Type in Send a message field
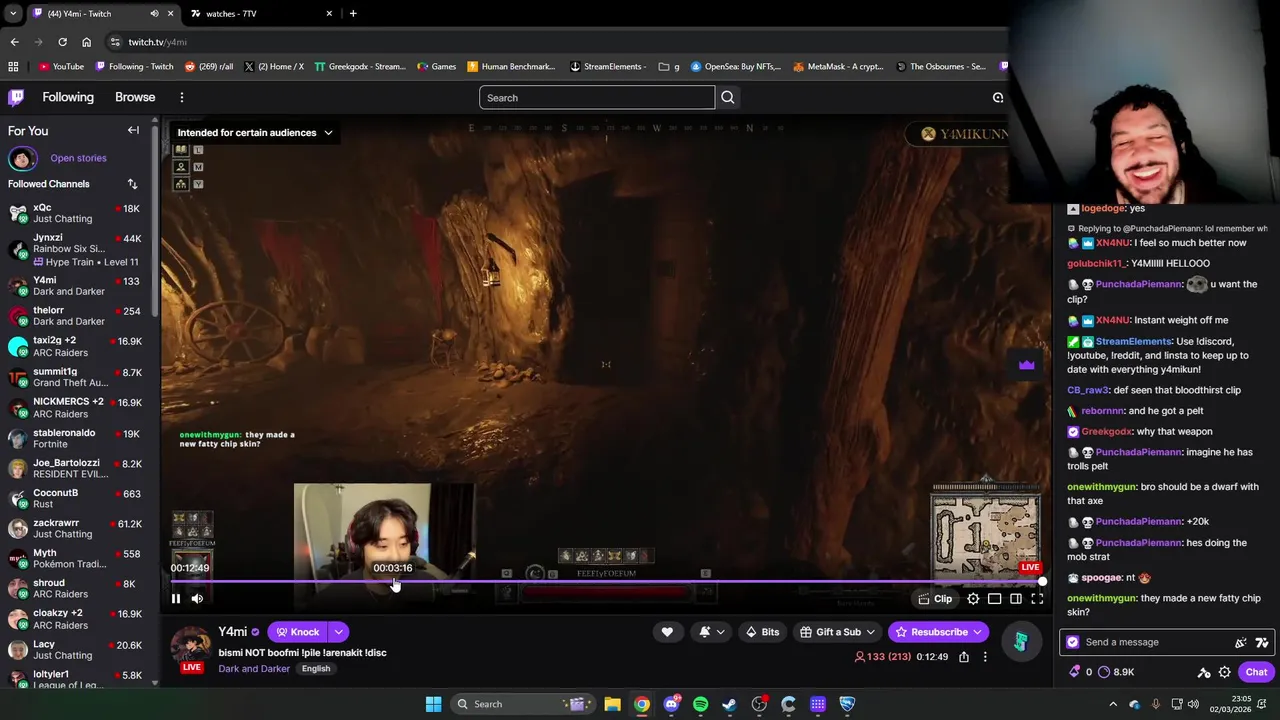This screenshot has width=1280, height=720. (1148, 642)
